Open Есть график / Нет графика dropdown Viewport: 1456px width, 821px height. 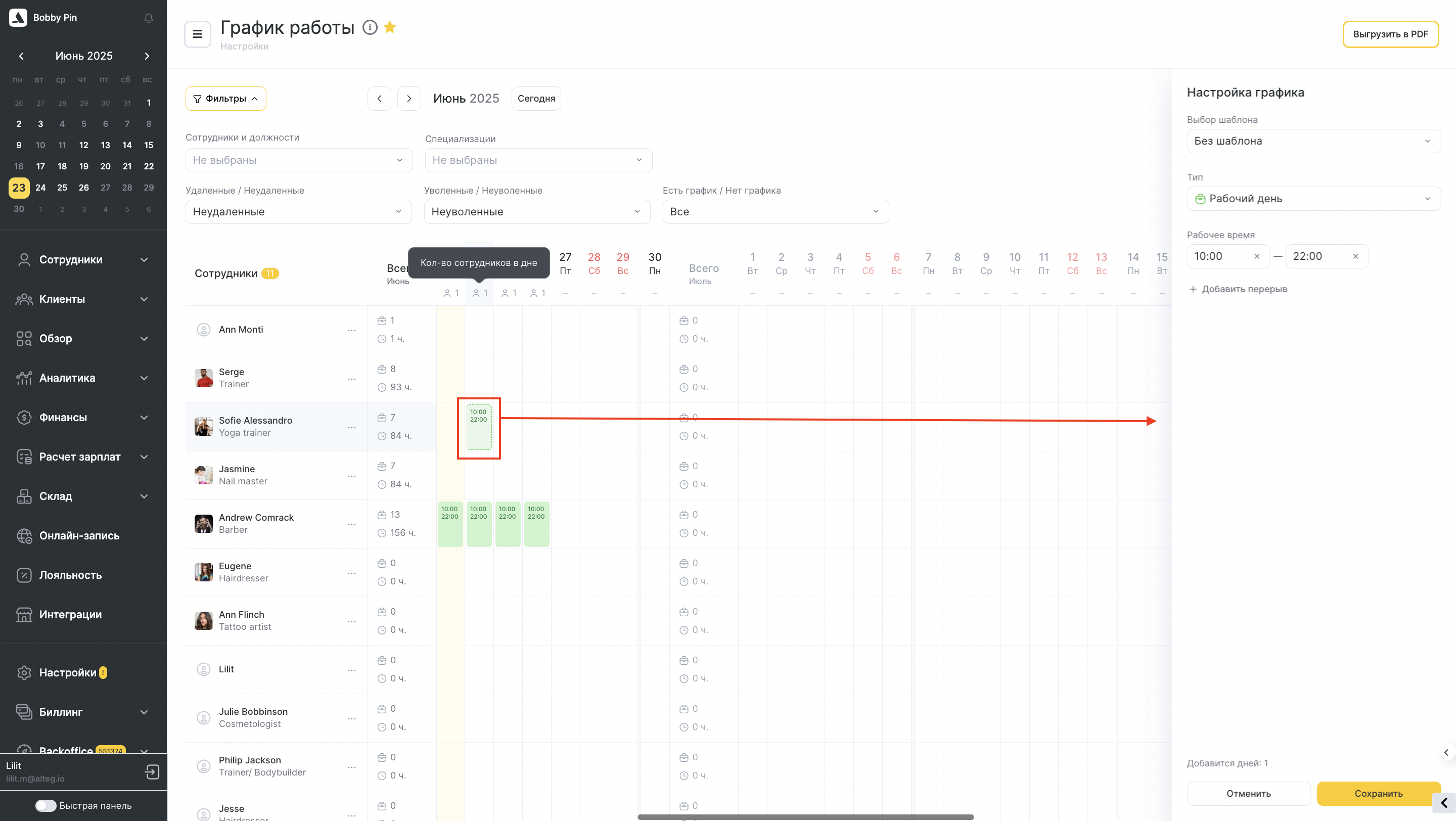[x=776, y=212]
